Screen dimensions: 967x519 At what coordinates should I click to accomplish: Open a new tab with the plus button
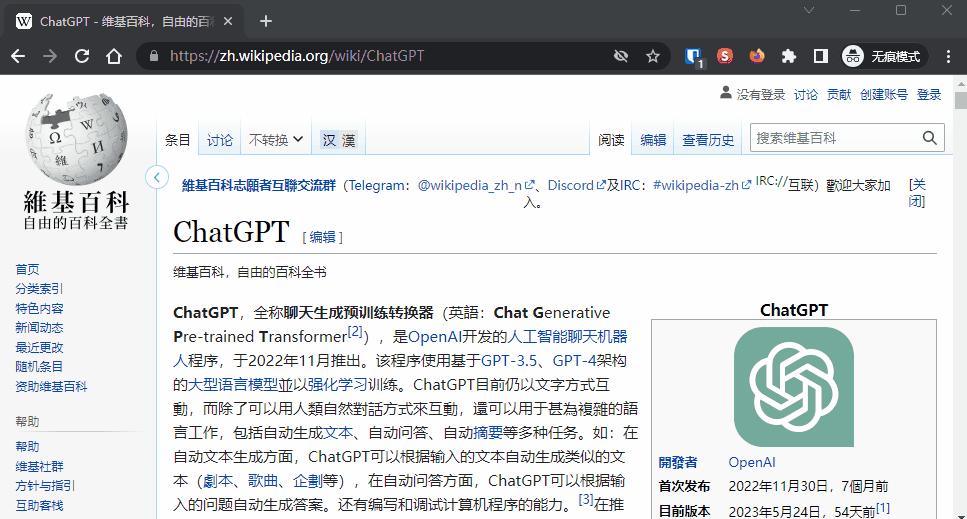point(266,22)
